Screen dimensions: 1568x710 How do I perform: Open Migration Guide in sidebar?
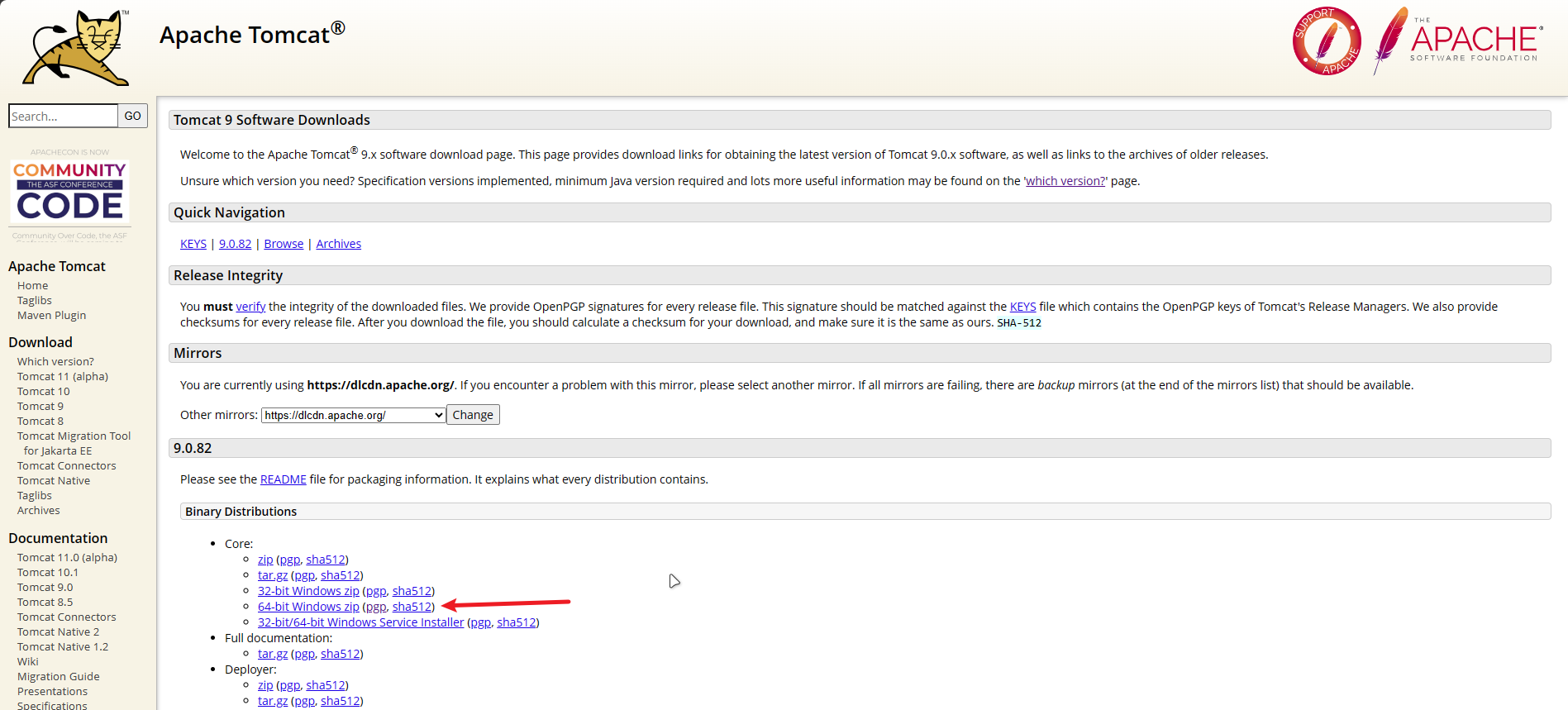click(58, 677)
